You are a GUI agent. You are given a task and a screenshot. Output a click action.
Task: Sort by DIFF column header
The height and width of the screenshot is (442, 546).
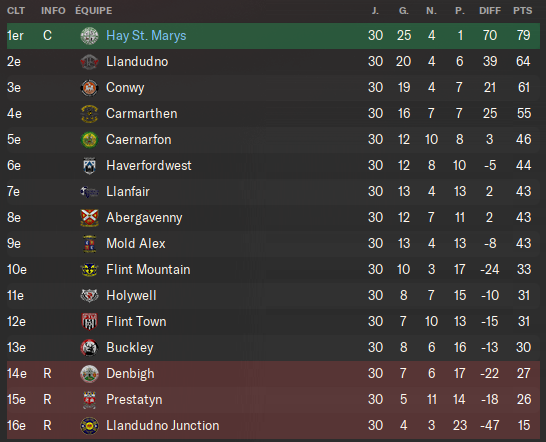coord(490,11)
